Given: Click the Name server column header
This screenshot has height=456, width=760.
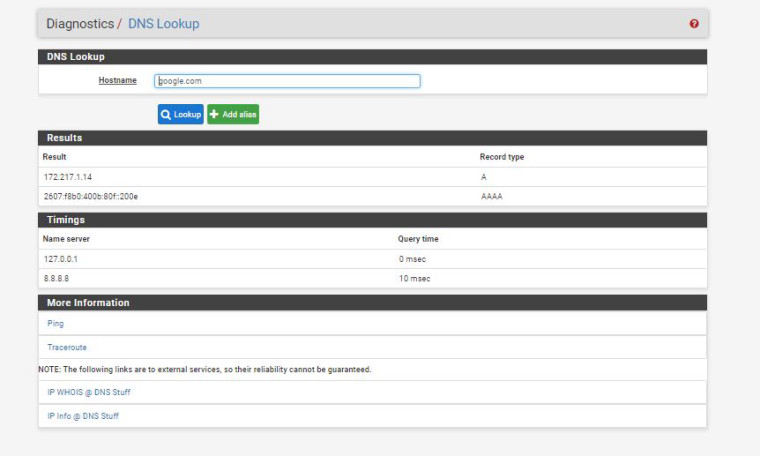Looking at the screenshot, I should [66, 238].
